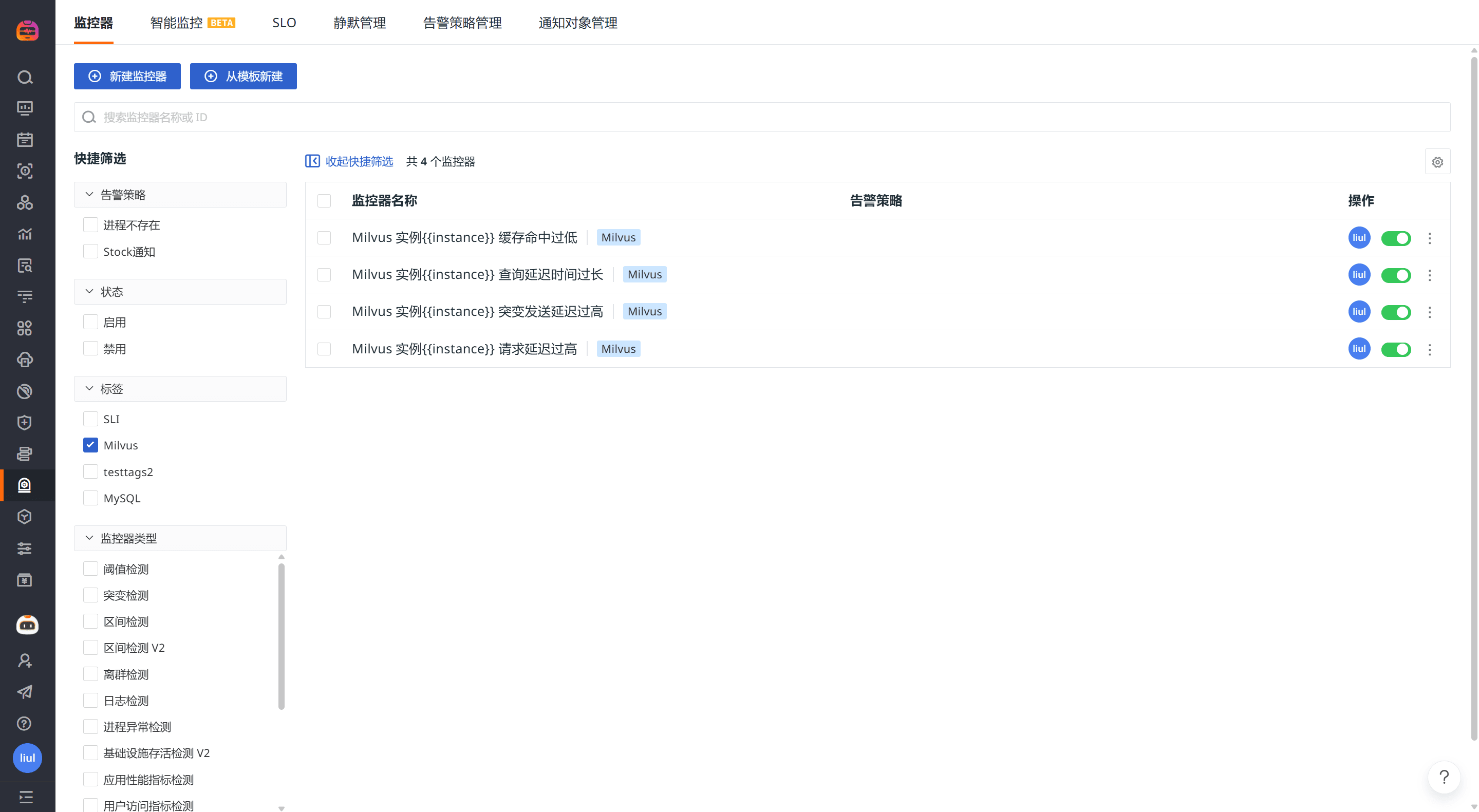This screenshot has height=812, width=1479.
Task: Collapse the 告警策略 filter section
Action: (89, 195)
